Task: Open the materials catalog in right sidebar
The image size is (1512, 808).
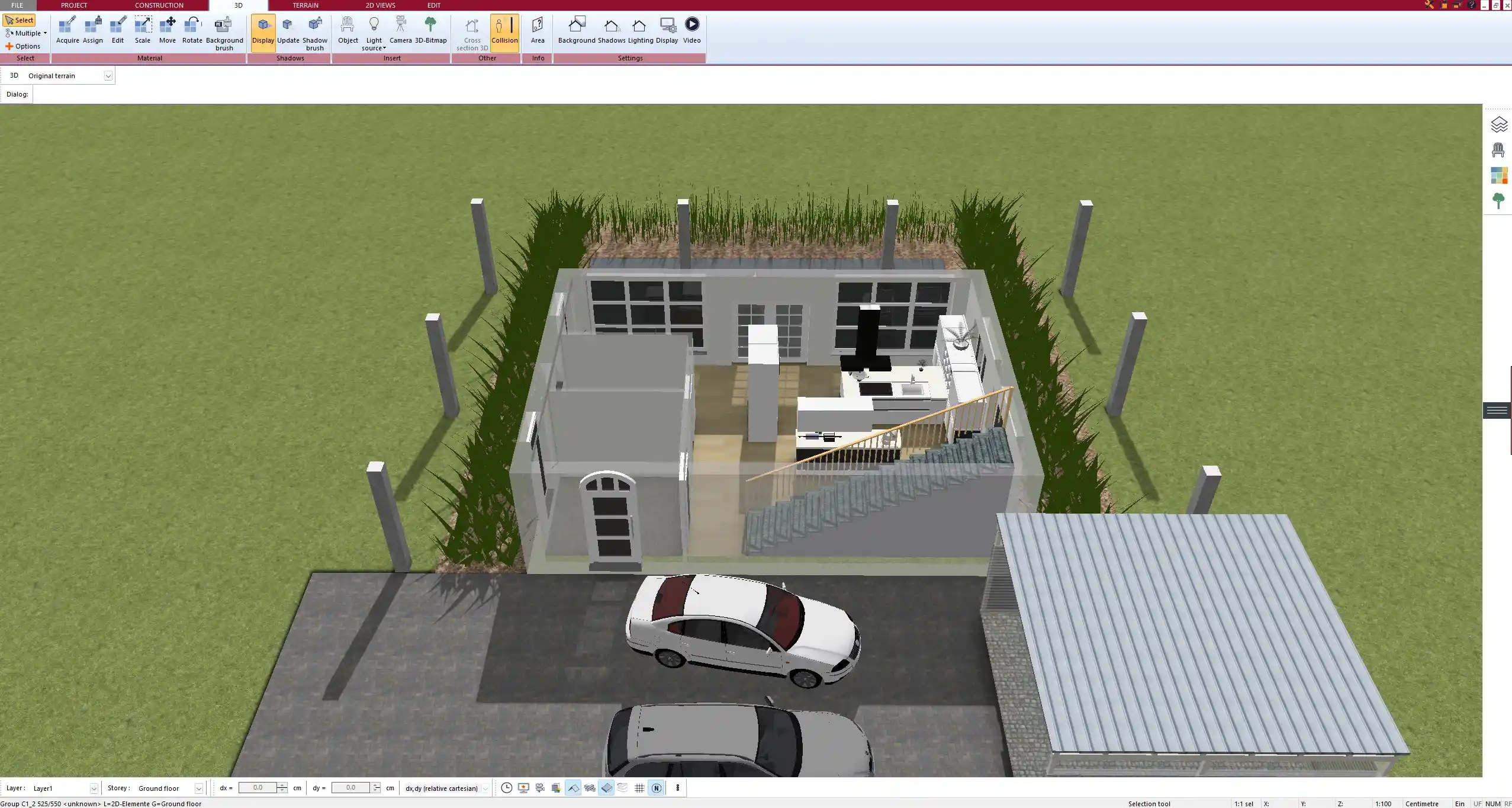Action: point(1498,175)
